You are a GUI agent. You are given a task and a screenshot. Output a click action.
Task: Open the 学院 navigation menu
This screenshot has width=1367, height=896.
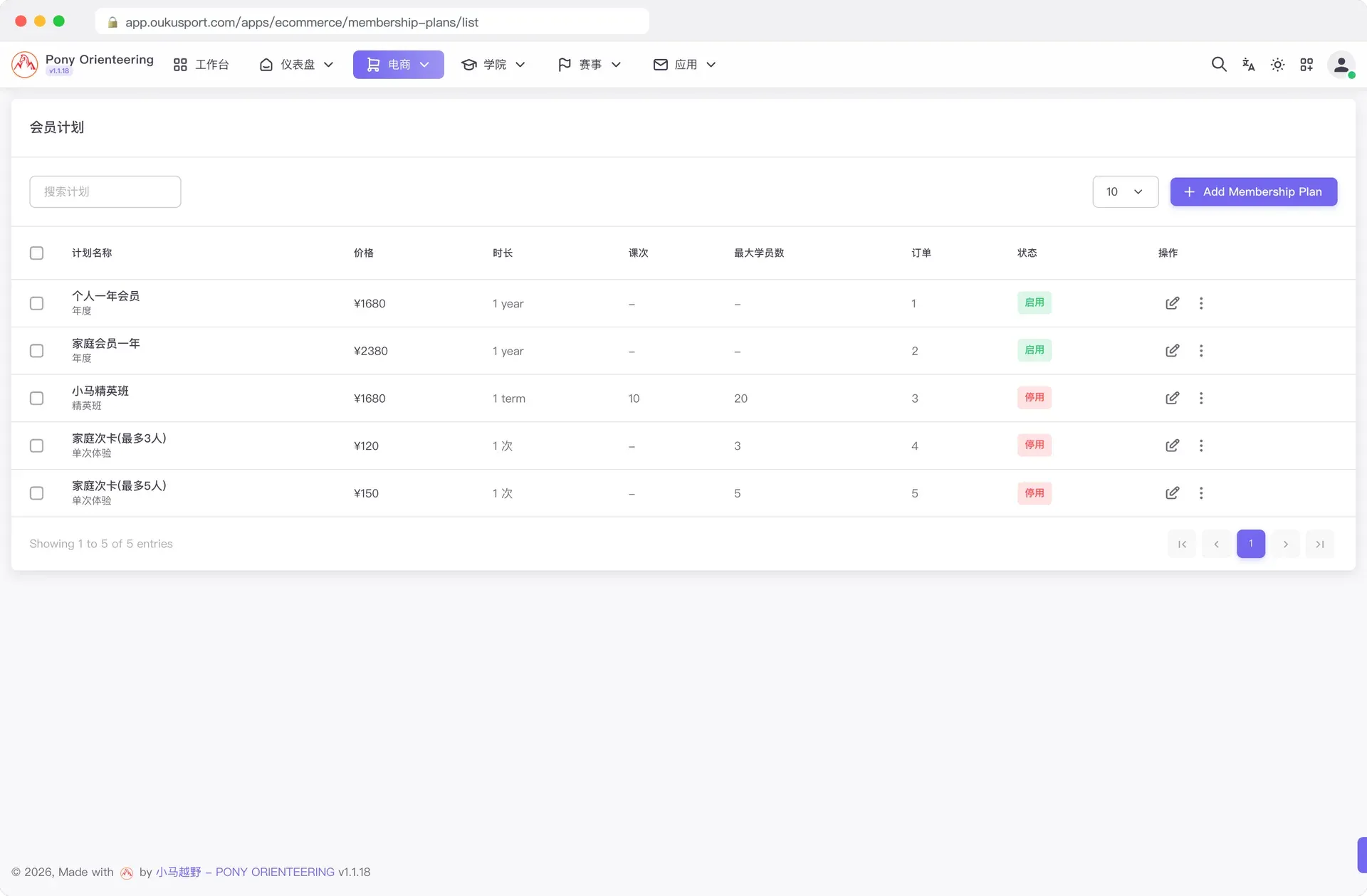point(493,65)
